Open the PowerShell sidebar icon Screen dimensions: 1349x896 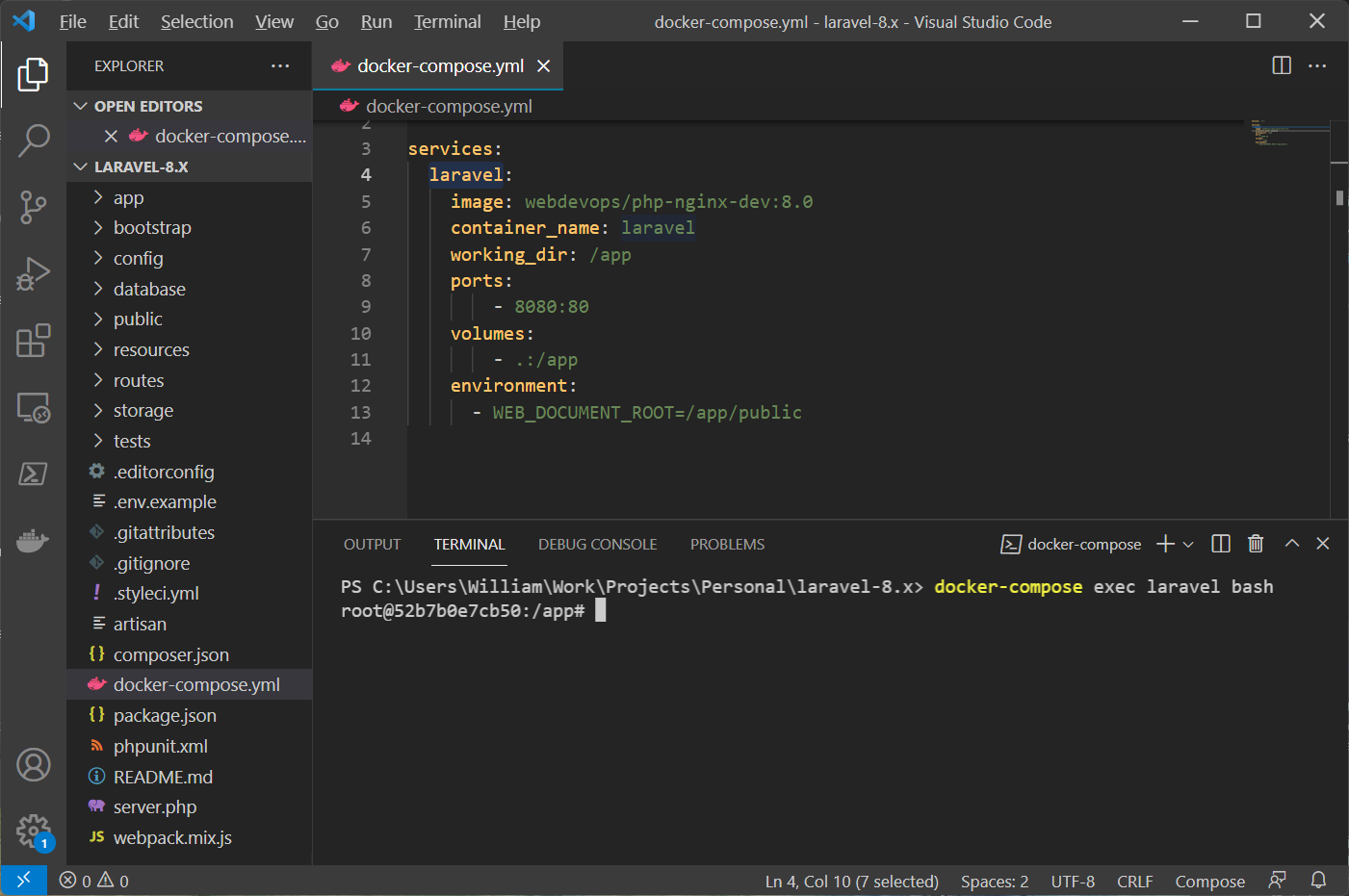pos(33,474)
